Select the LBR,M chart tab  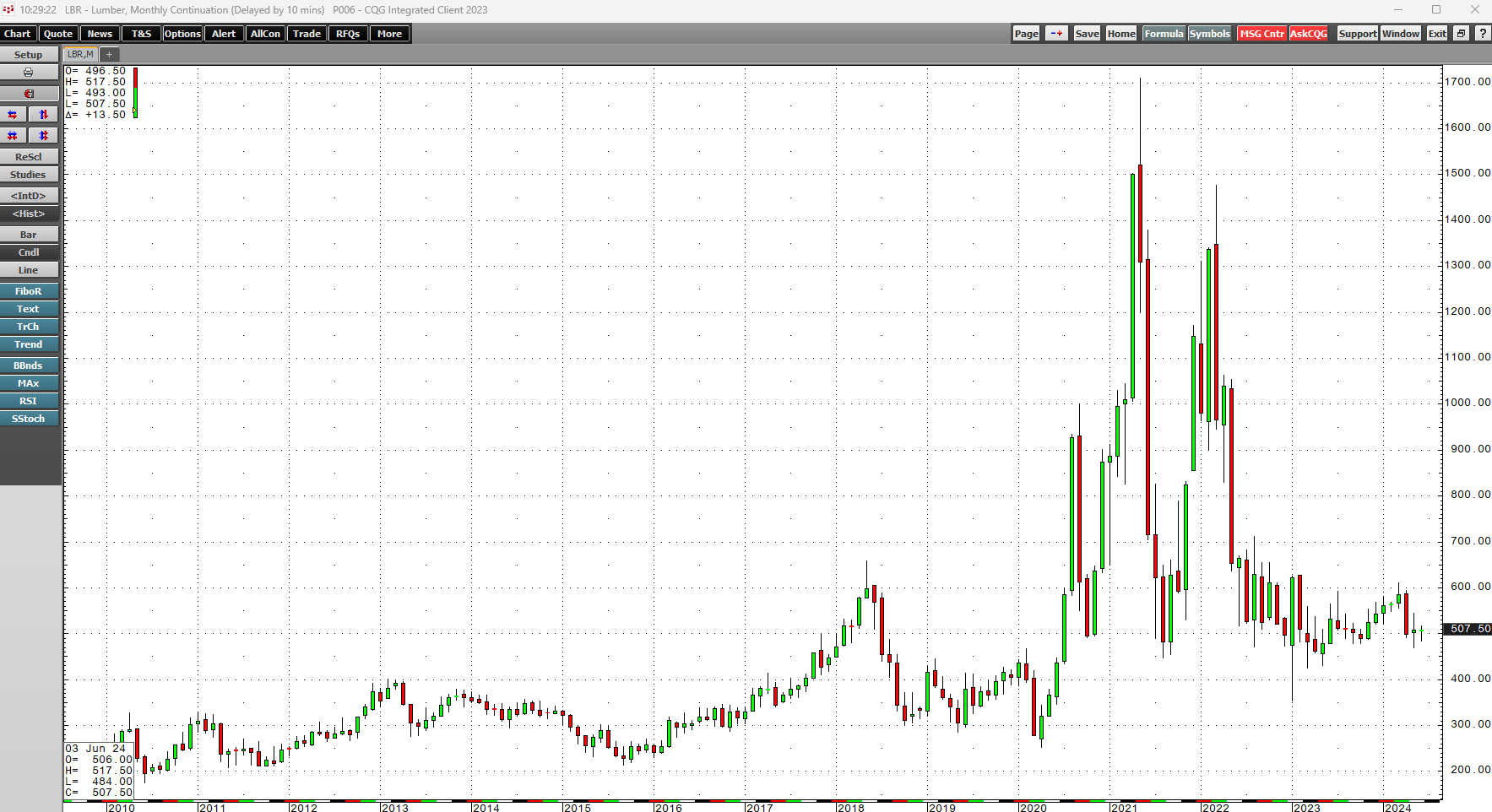(x=80, y=53)
